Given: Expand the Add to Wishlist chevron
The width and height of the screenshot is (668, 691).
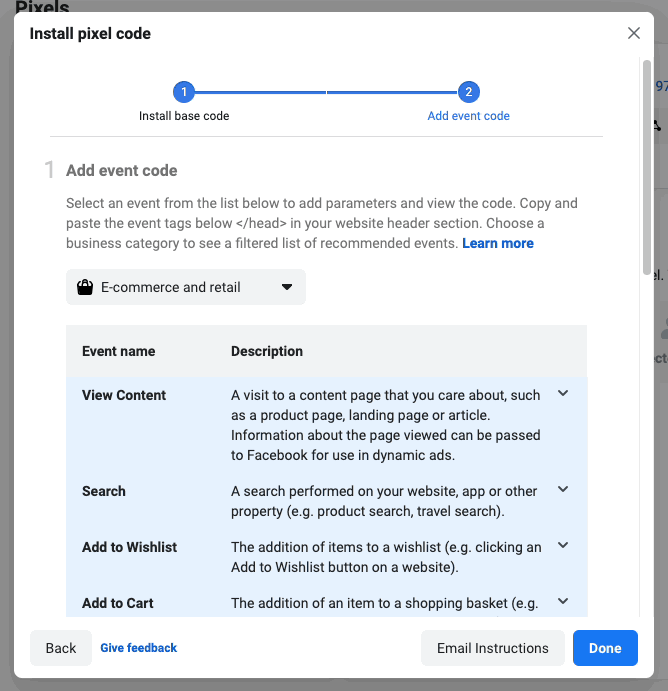Looking at the screenshot, I should tap(563, 546).
